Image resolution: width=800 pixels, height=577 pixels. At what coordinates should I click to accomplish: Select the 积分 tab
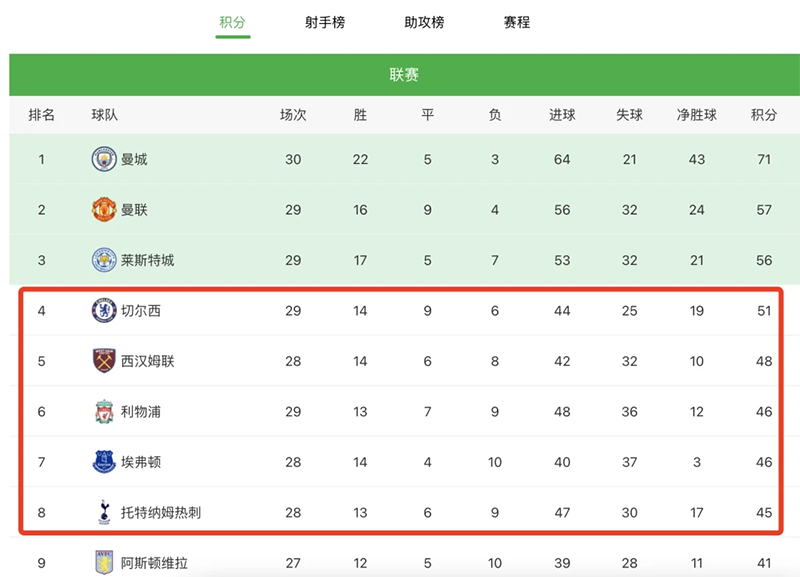point(233,22)
